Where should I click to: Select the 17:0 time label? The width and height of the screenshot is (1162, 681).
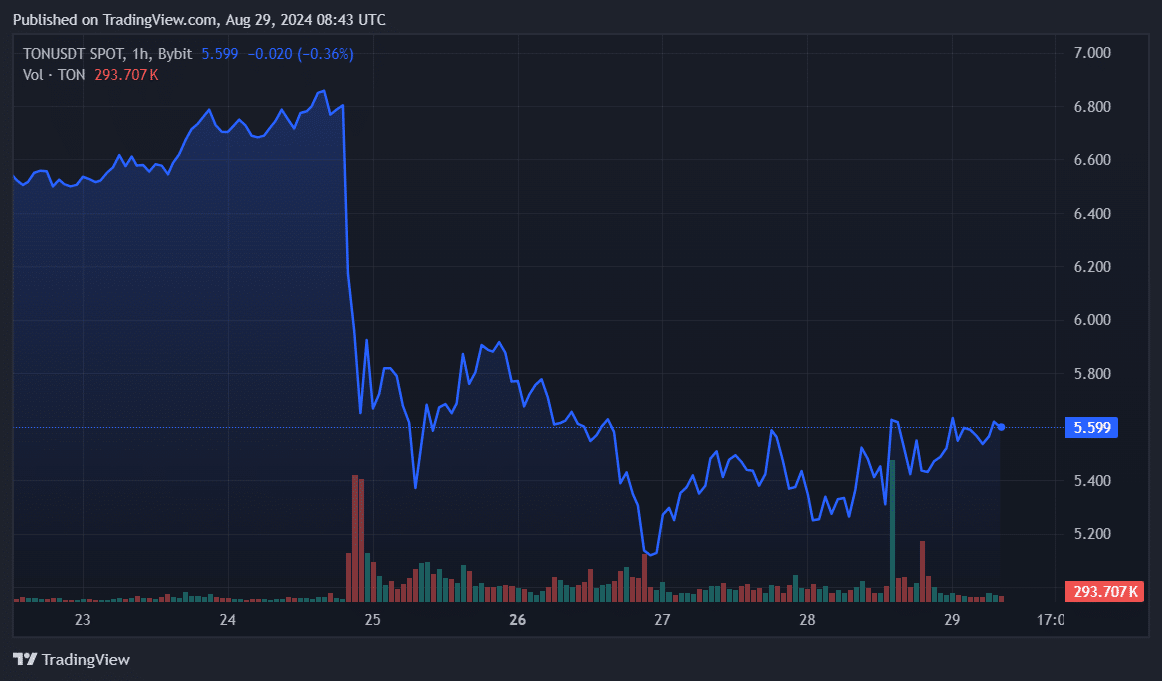[x=1051, y=620]
